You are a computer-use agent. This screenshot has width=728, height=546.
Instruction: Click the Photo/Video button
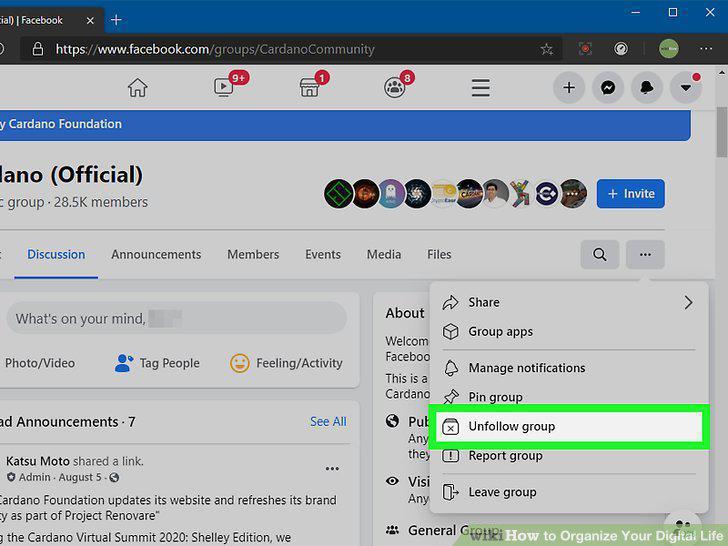point(39,363)
